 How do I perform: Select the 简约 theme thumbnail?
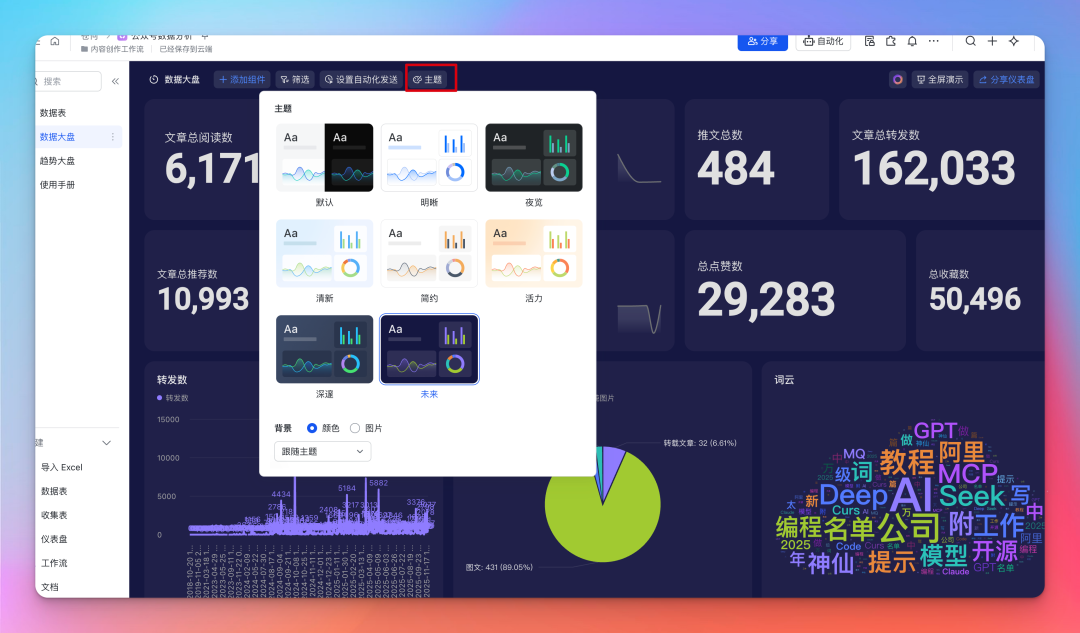coord(429,253)
